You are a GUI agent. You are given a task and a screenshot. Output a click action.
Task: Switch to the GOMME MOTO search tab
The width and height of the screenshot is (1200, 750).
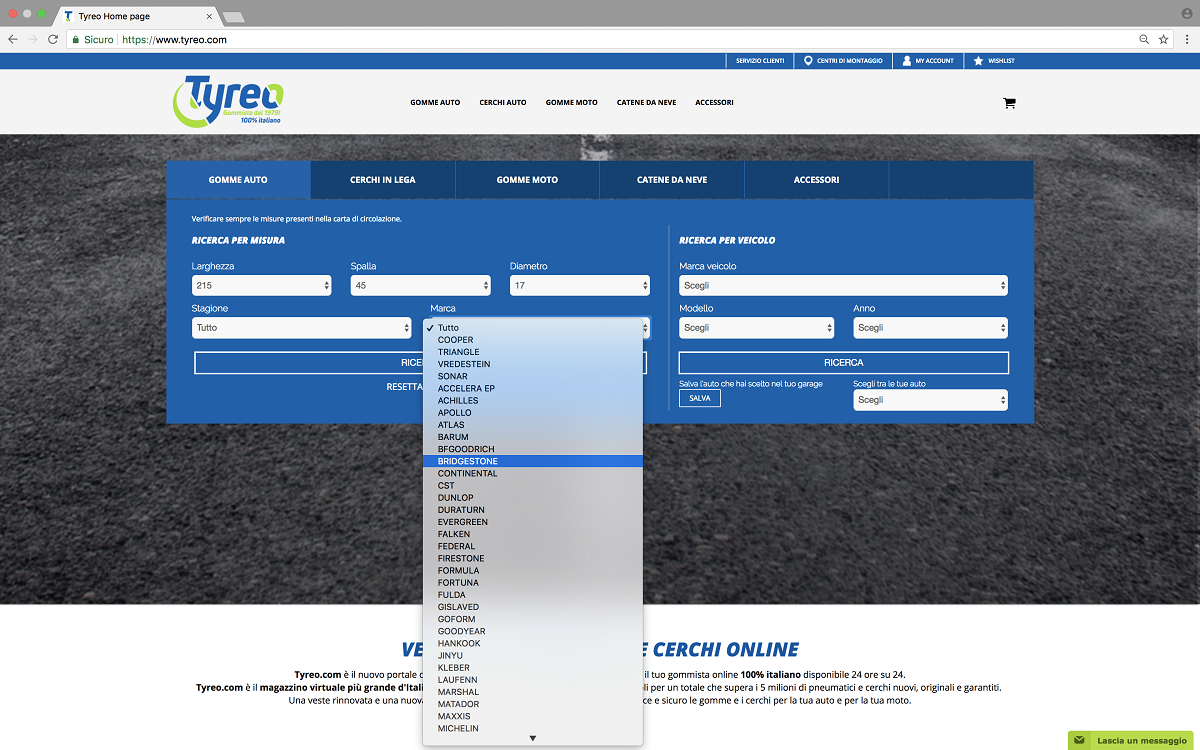527,180
